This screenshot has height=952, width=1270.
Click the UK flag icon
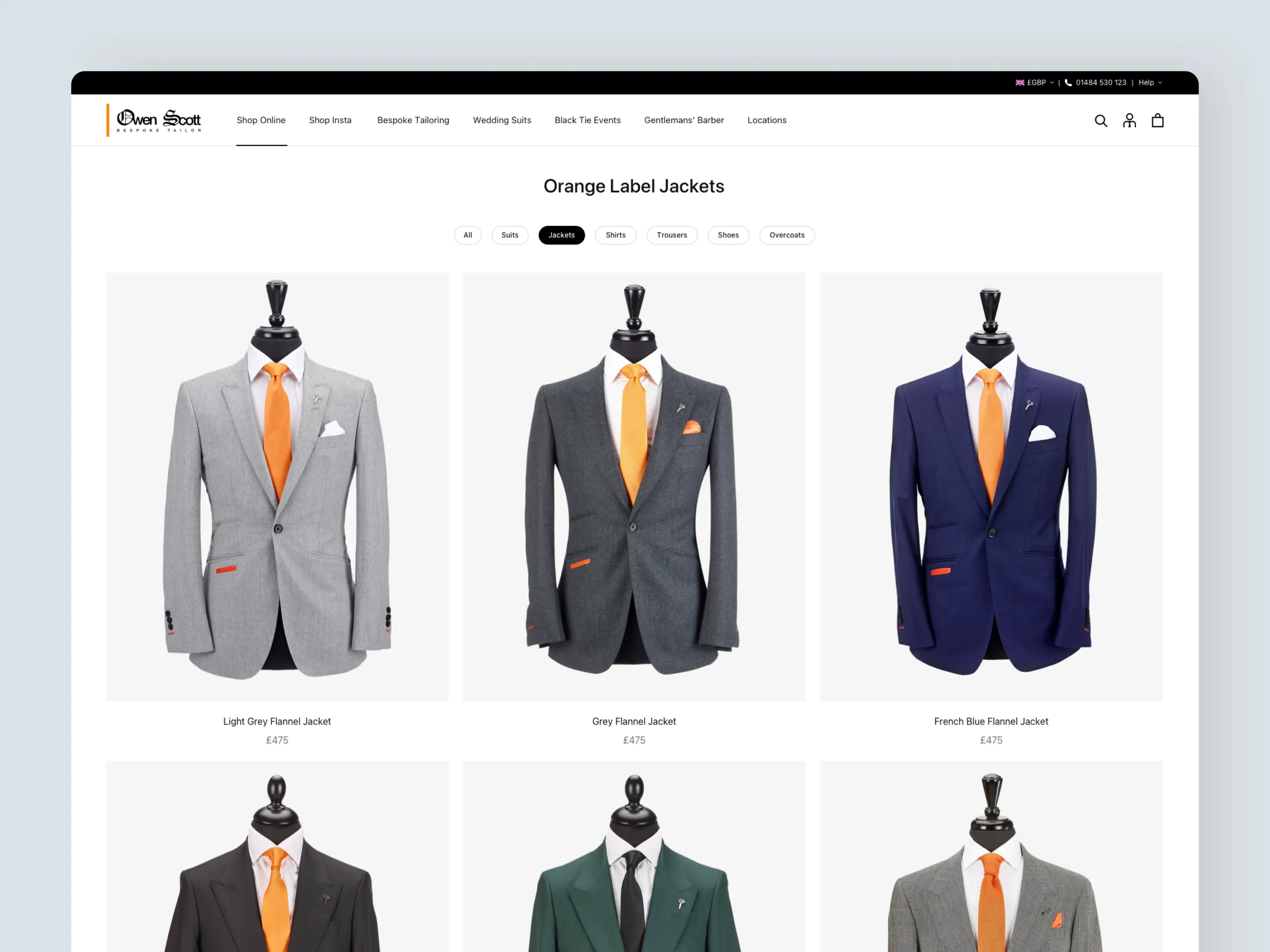[1019, 83]
